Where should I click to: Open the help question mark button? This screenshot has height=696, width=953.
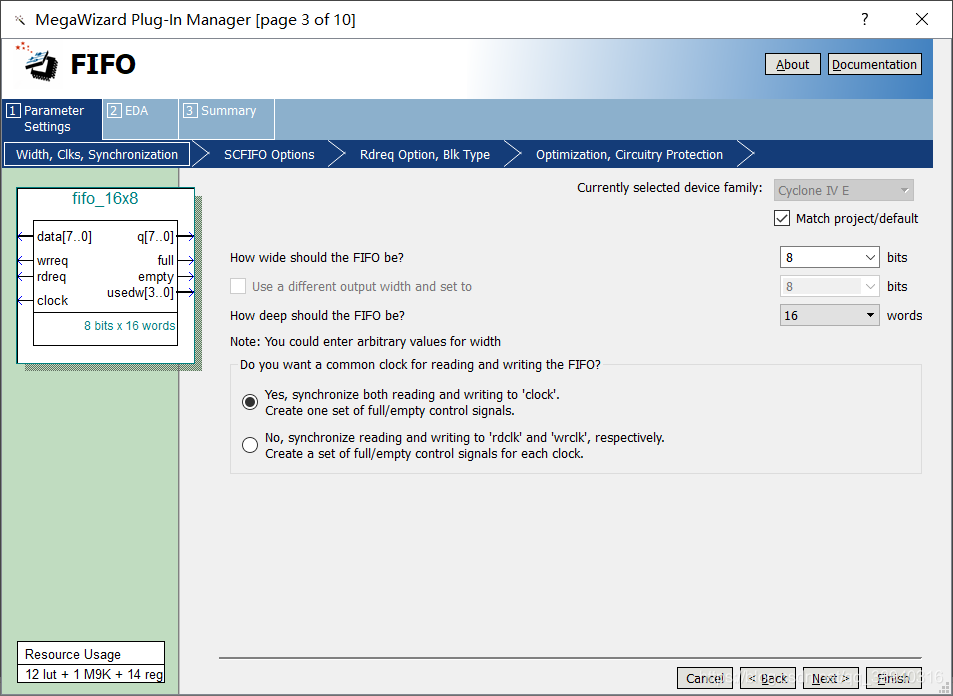point(864,19)
